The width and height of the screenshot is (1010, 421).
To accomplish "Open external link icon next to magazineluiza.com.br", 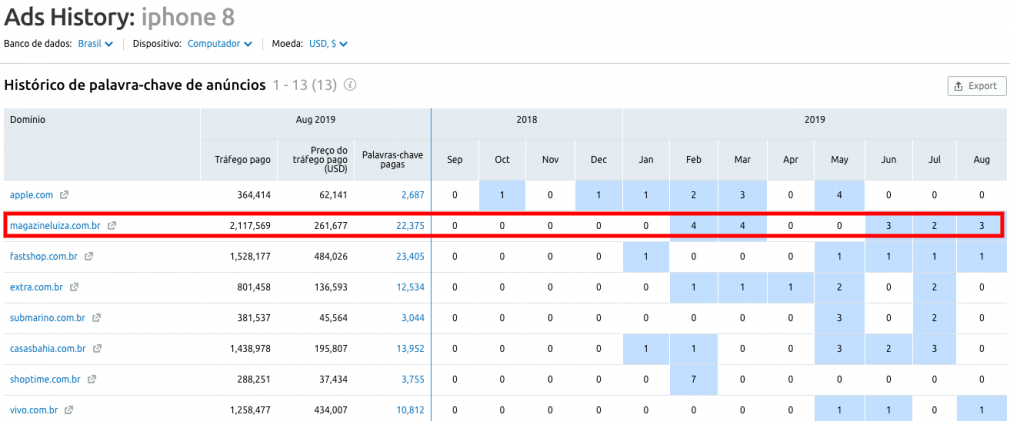I will (112, 226).
